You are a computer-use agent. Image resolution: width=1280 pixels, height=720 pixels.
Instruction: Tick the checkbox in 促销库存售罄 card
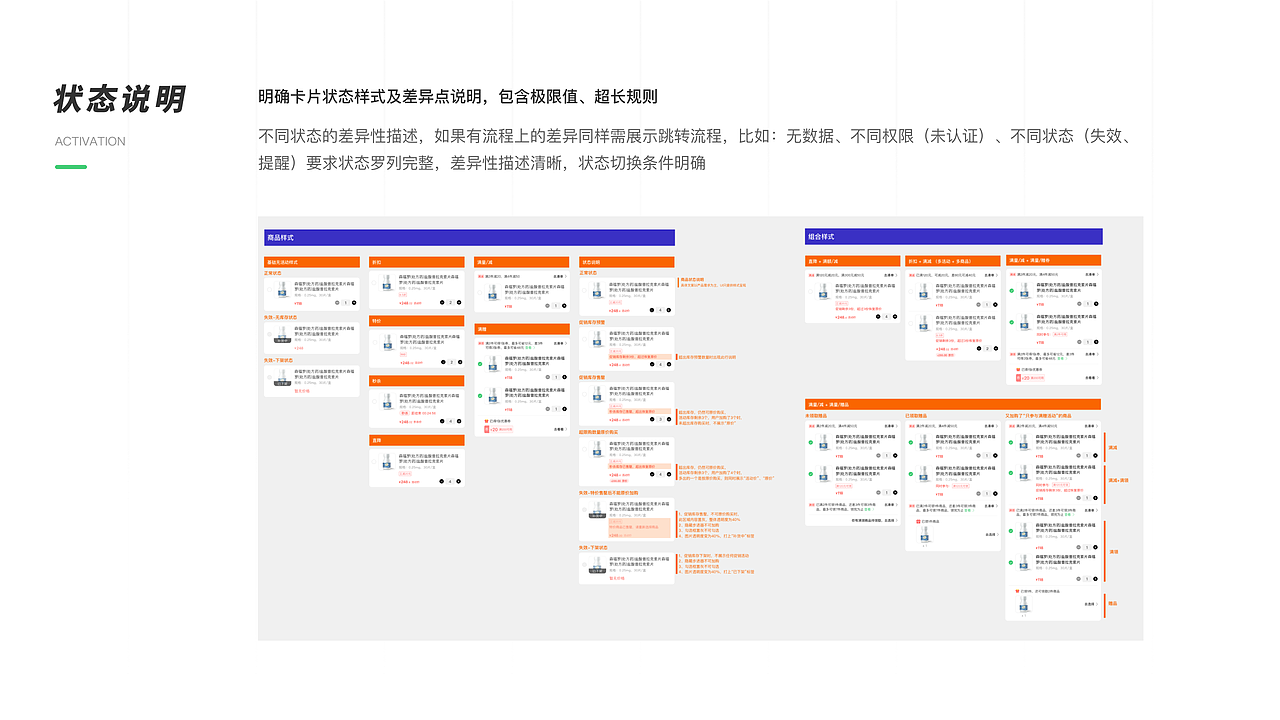584,394
